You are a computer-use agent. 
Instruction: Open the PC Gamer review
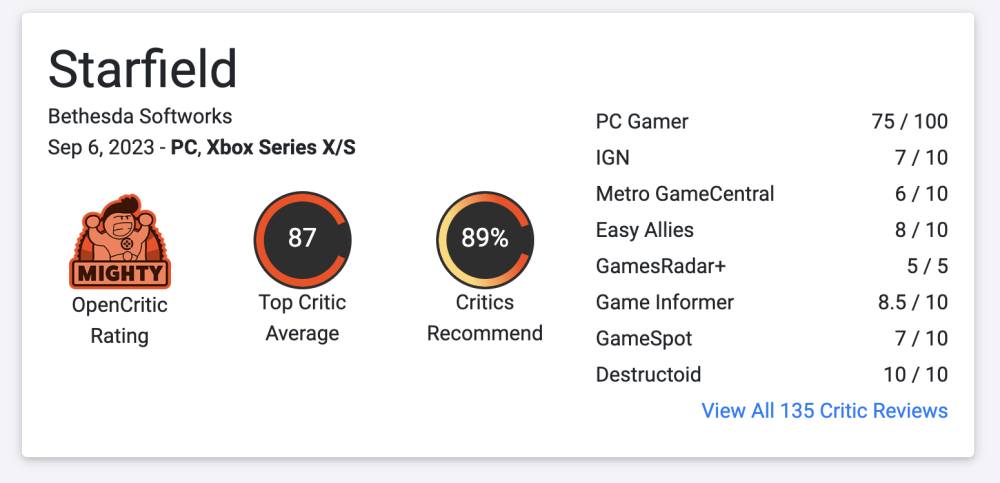click(642, 122)
